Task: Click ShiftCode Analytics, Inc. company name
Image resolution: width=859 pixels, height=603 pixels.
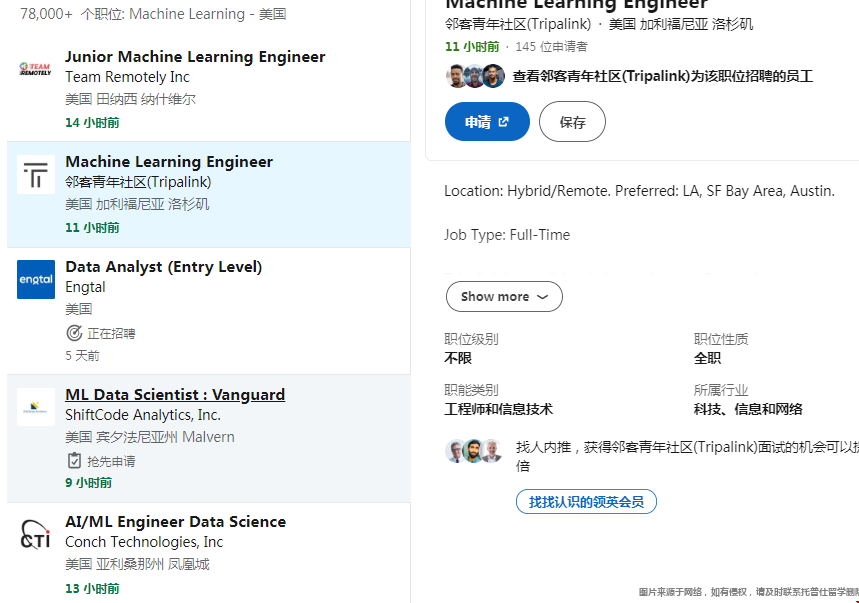Action: (143, 415)
